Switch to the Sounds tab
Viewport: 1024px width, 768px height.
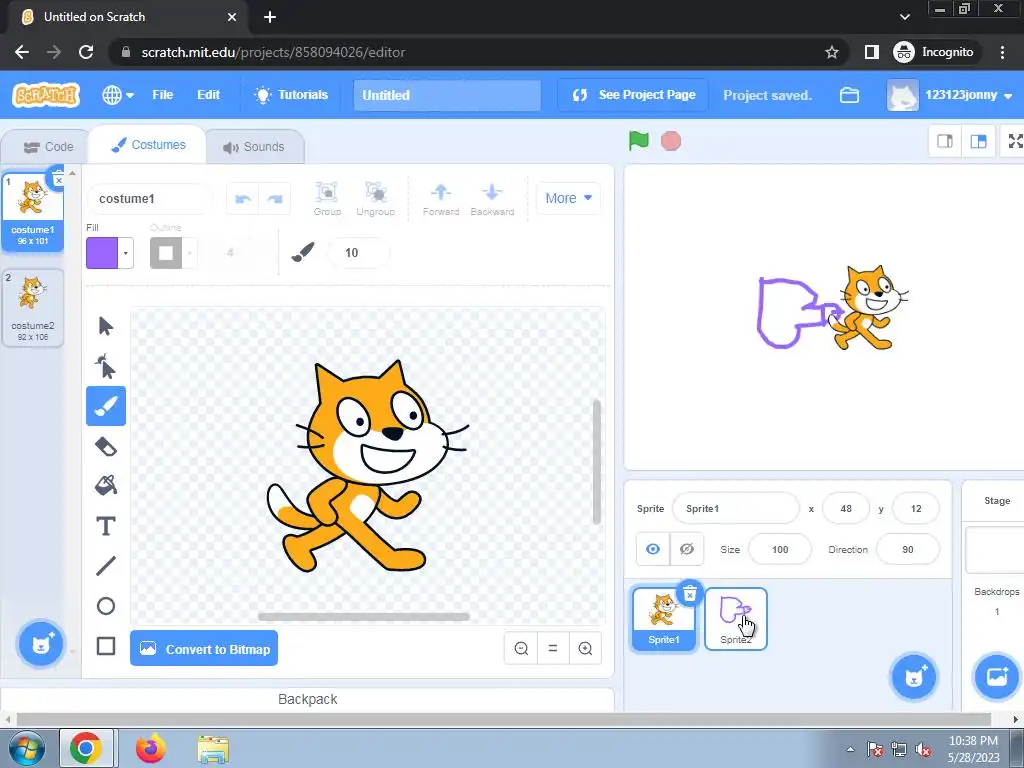click(254, 147)
